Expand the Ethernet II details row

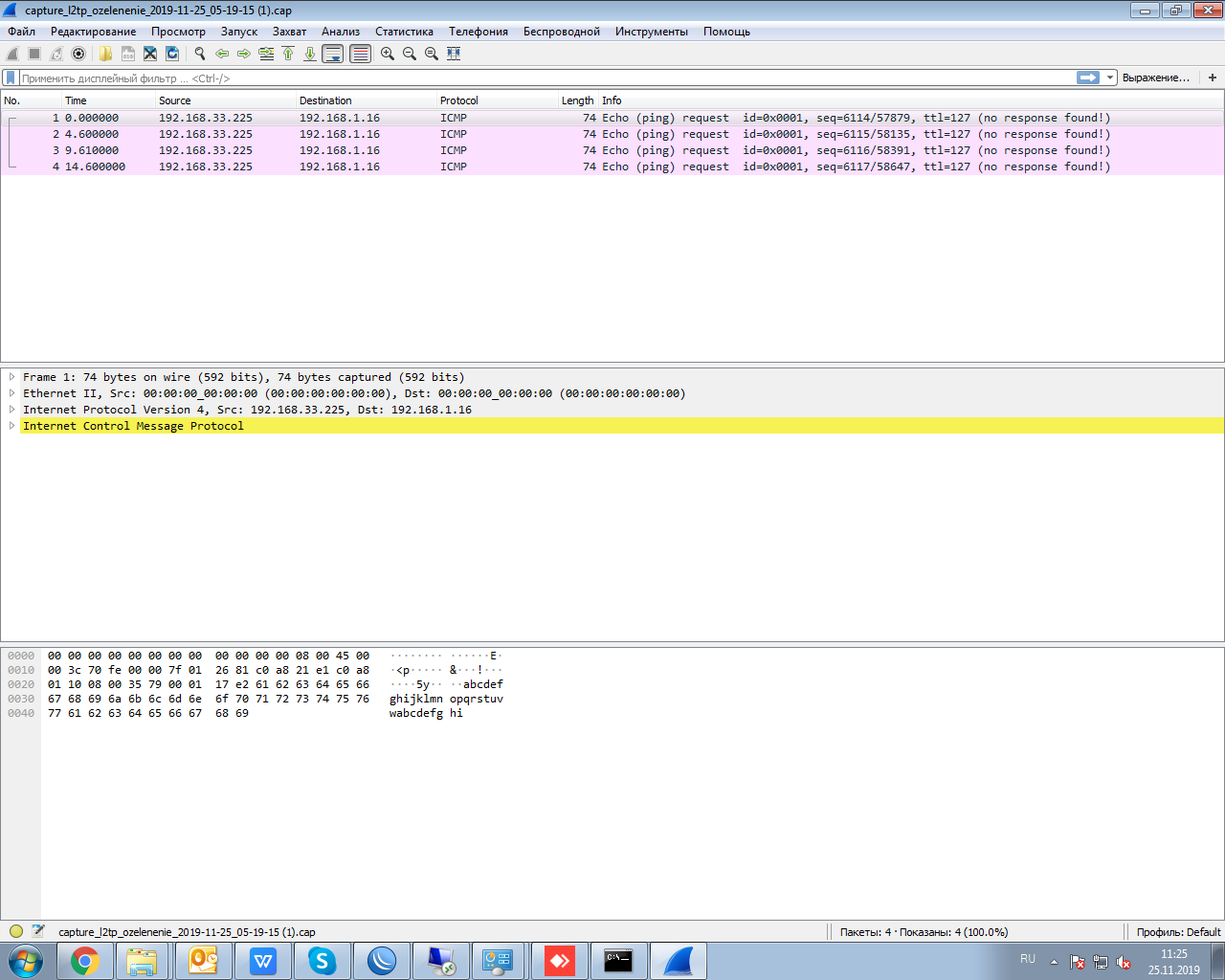click(x=11, y=393)
